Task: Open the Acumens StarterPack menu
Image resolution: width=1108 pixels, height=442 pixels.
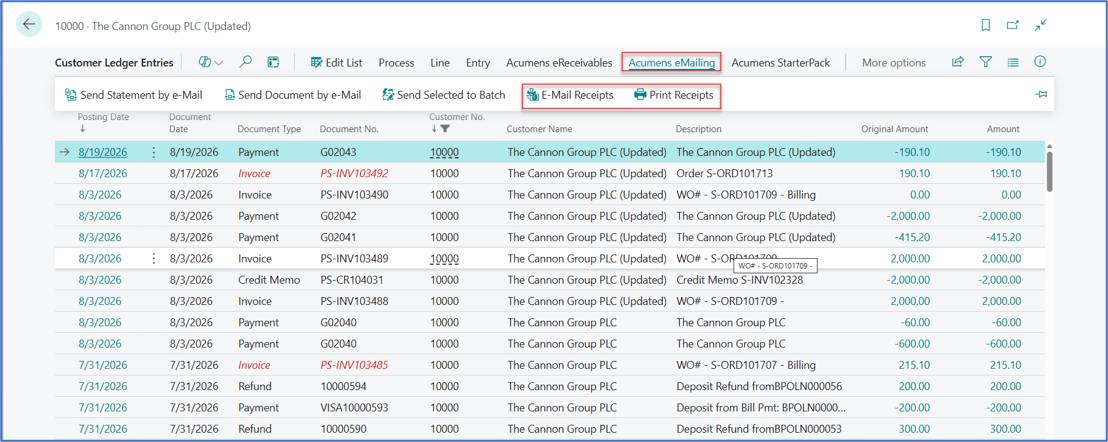Action: click(x=780, y=63)
